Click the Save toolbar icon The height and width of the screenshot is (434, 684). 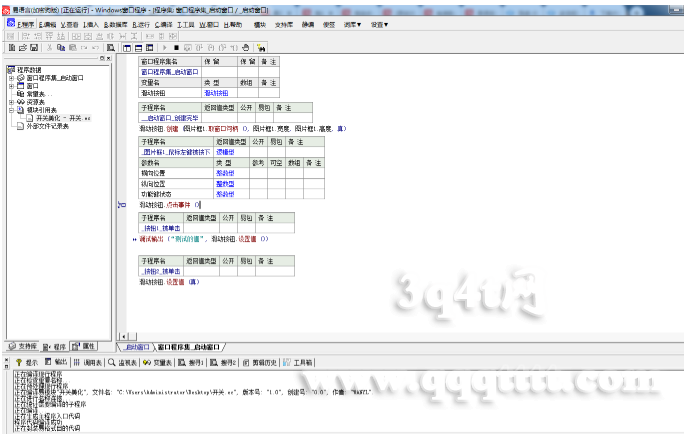click(34, 48)
